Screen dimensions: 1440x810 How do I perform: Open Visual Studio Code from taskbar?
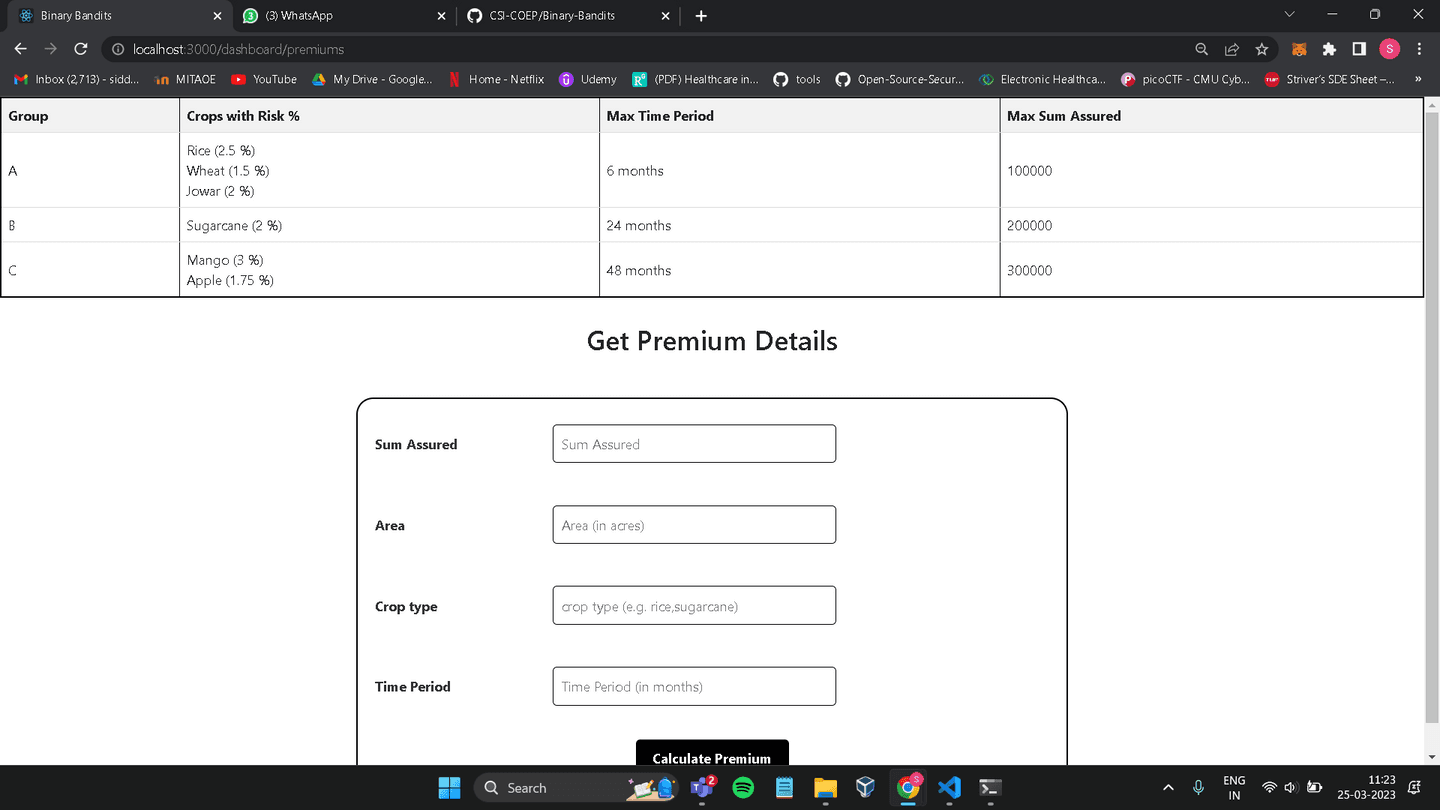(949, 788)
